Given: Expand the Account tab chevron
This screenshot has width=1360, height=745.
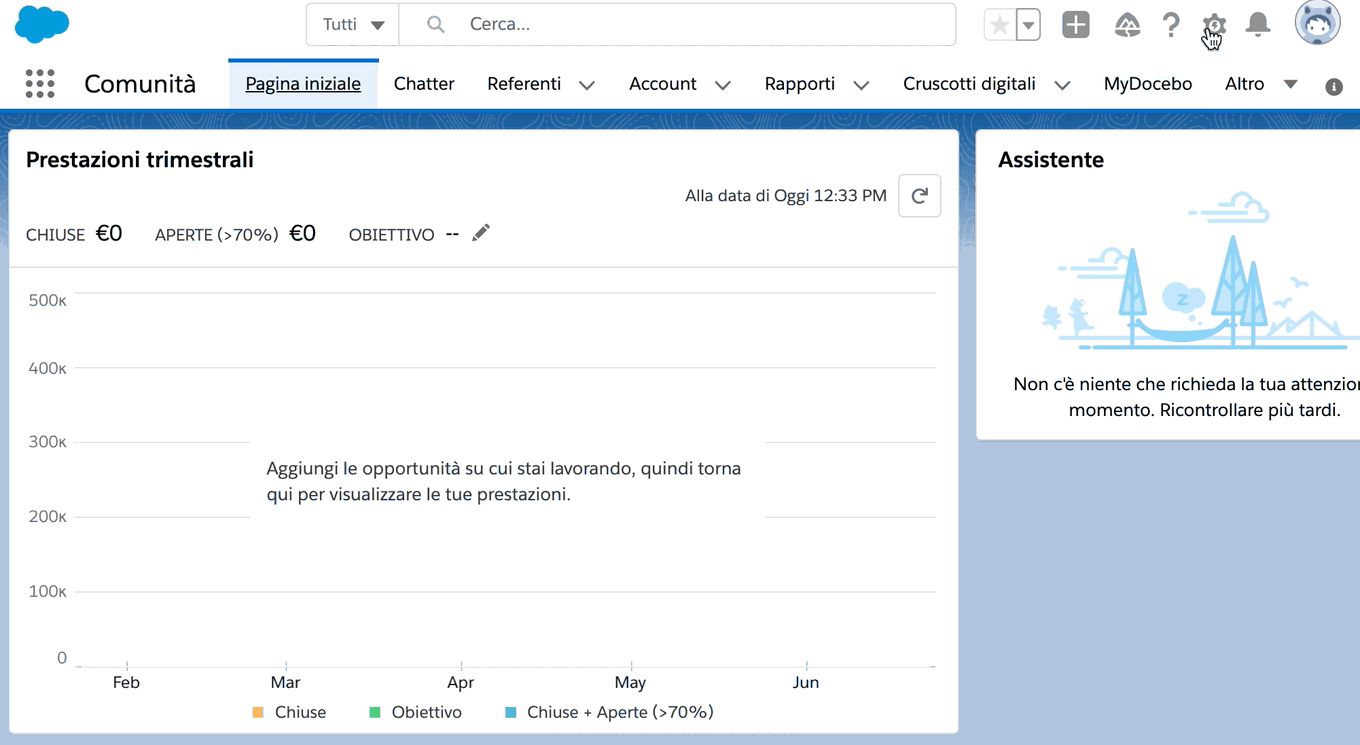Looking at the screenshot, I should tap(723, 85).
